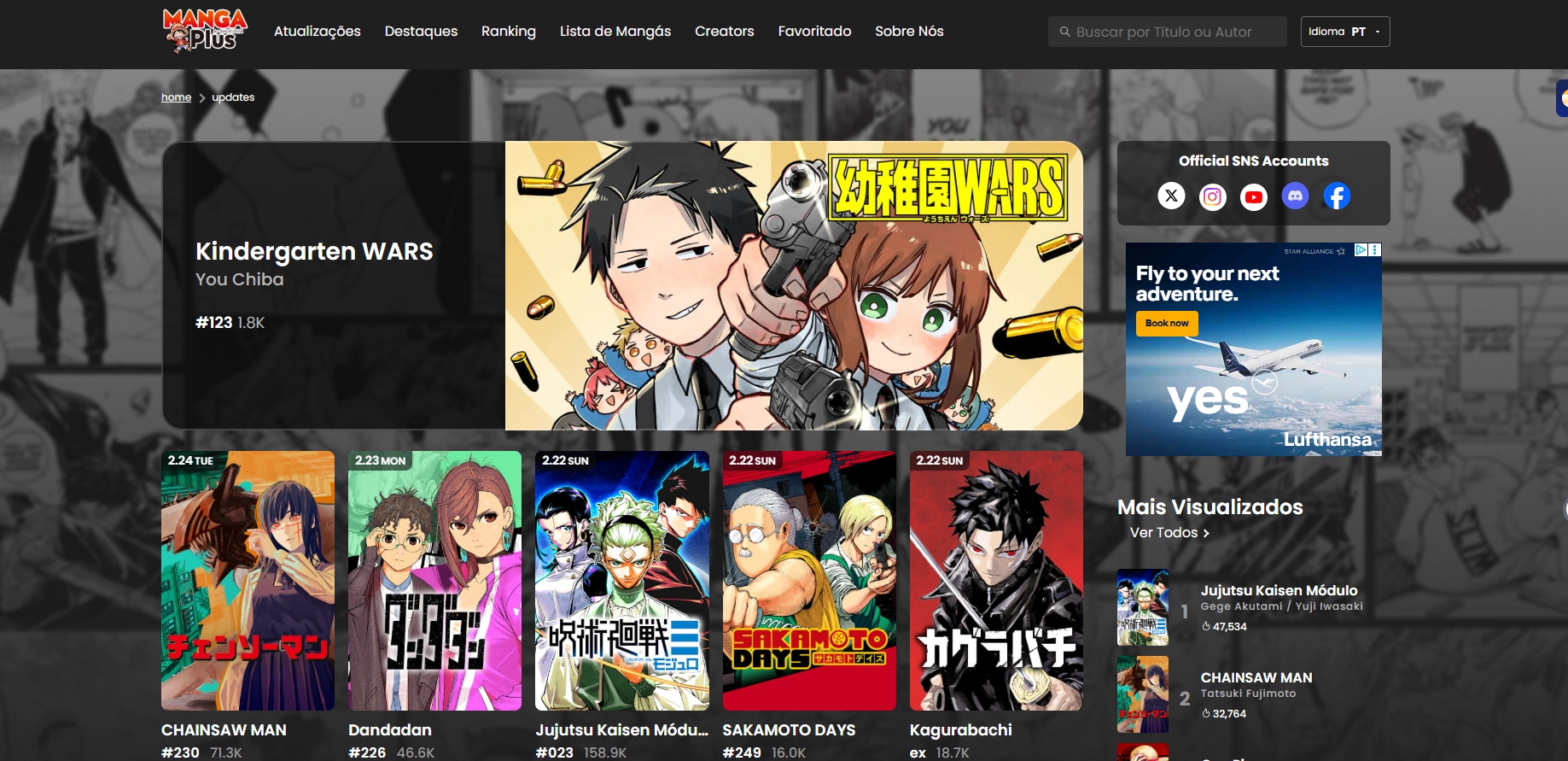Viewport: 1568px width, 761px height.
Task: Open the official Discord server
Action: click(x=1295, y=196)
